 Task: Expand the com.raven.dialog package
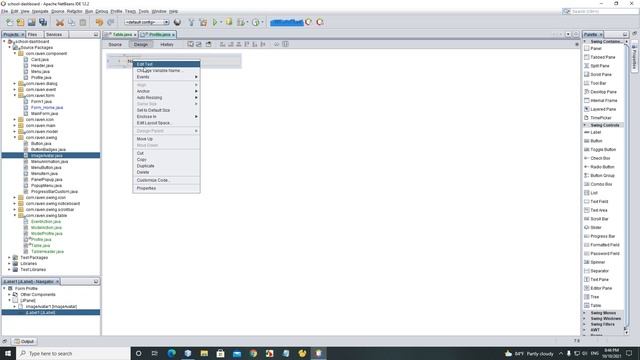click(15, 84)
